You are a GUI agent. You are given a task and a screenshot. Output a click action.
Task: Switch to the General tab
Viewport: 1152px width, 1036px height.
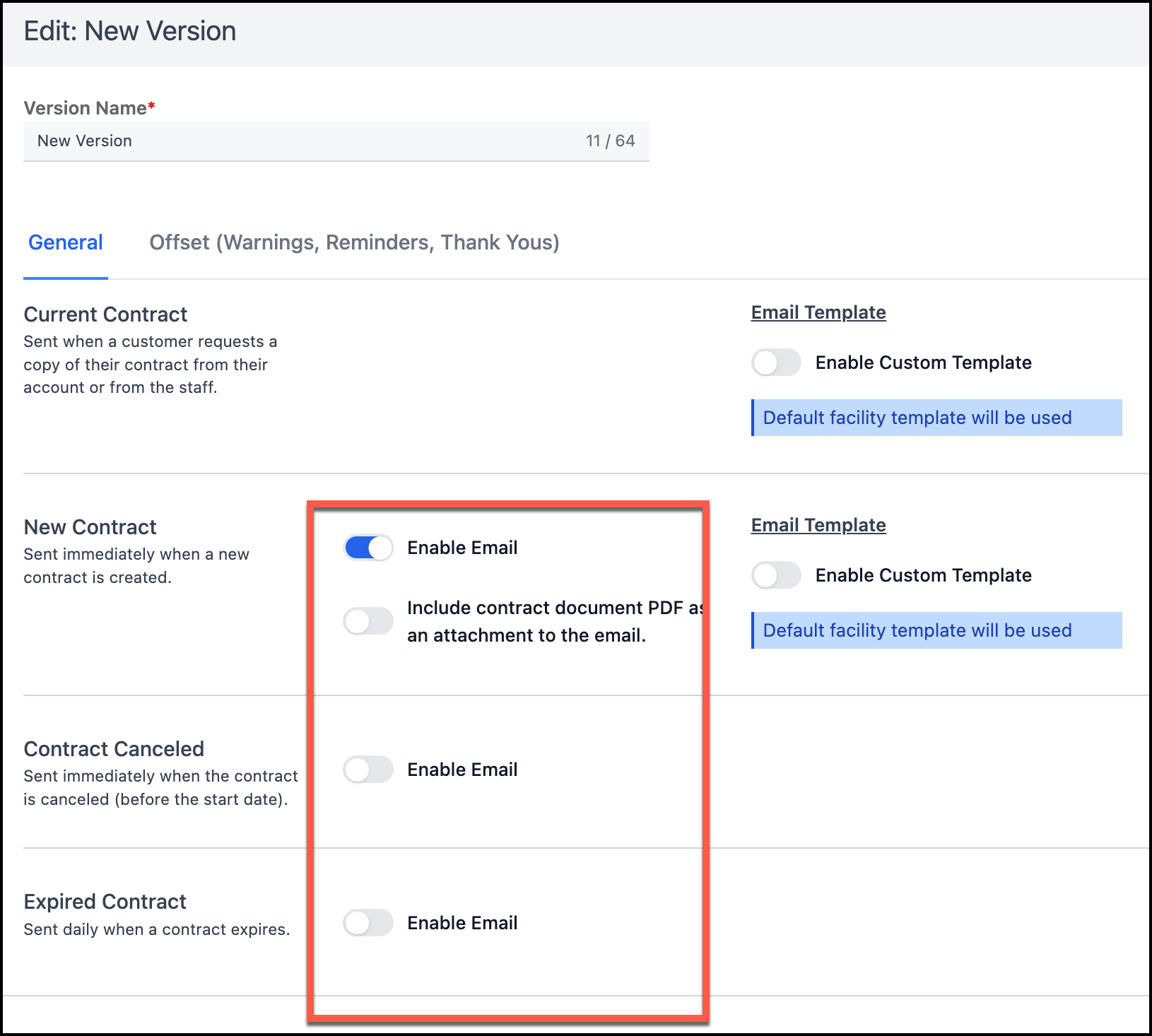click(66, 242)
